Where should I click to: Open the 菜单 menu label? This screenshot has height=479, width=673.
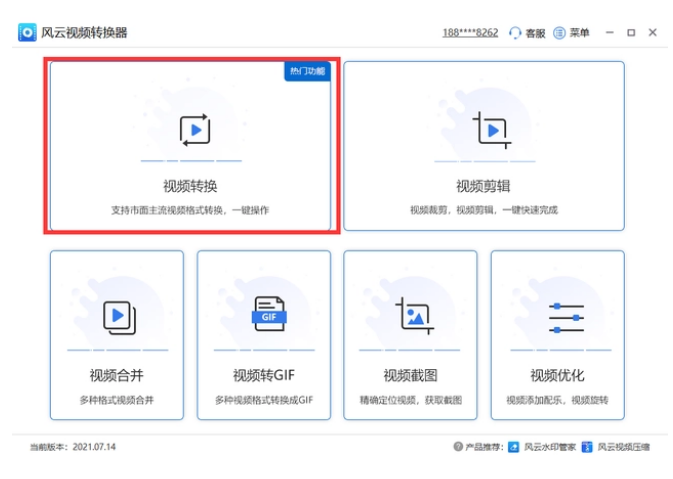click(579, 33)
